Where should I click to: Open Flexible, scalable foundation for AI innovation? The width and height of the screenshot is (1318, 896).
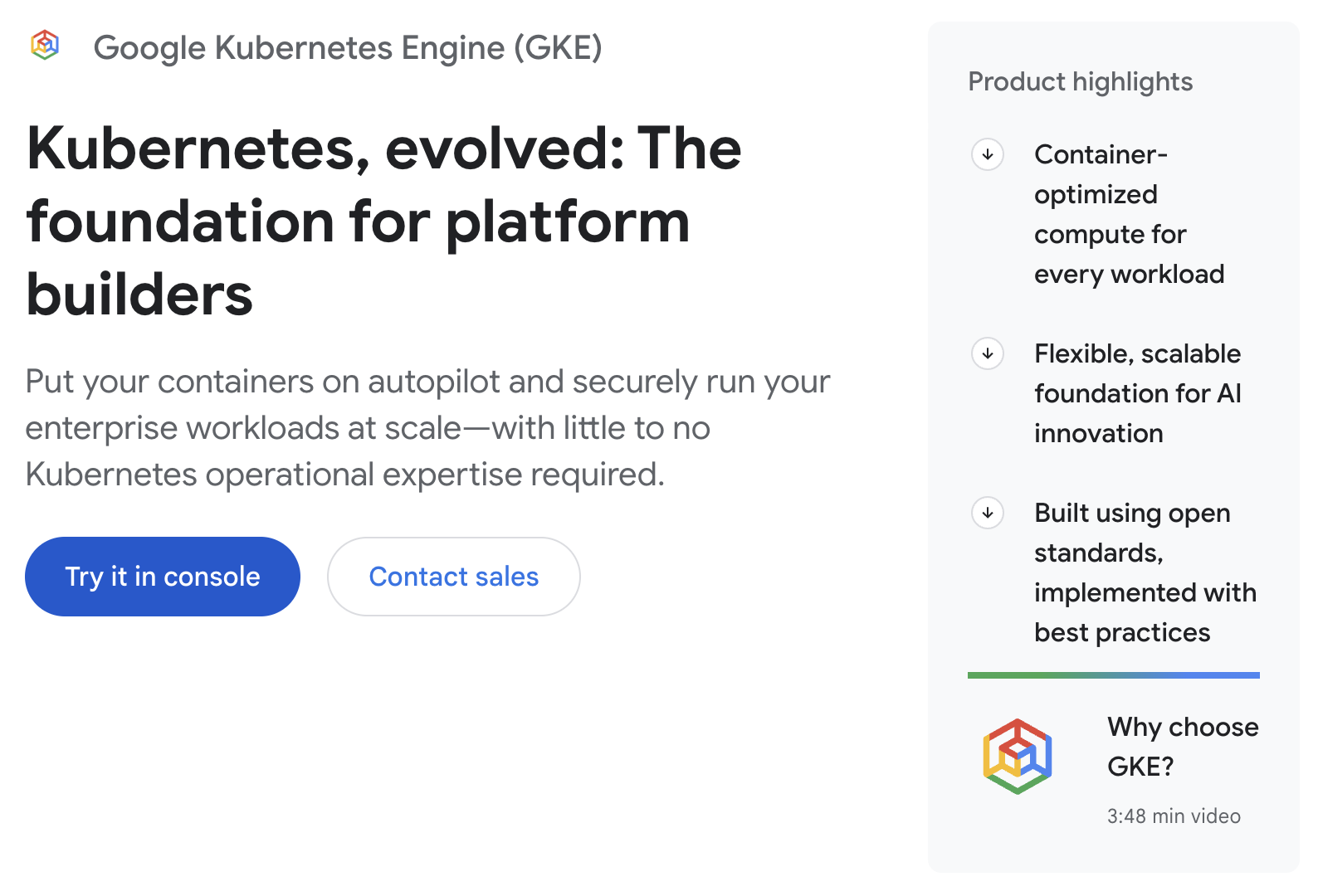pos(1137,393)
